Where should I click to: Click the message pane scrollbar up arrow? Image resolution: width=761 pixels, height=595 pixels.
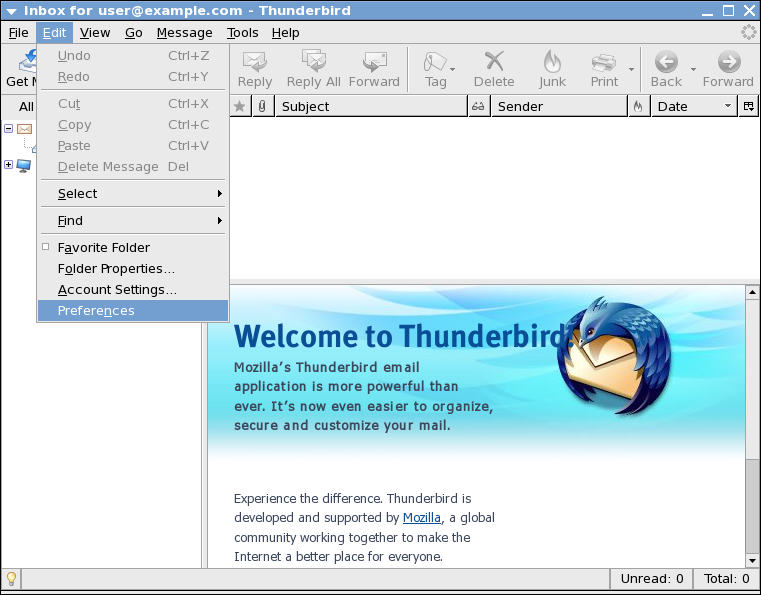pos(752,292)
